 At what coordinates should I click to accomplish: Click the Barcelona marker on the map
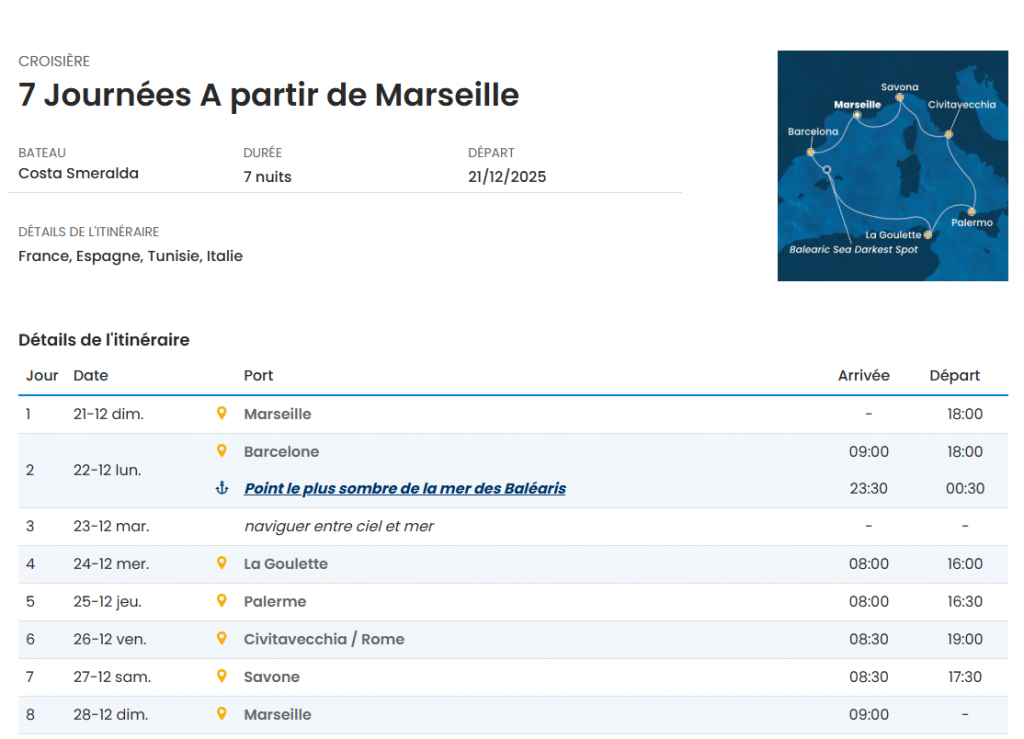coord(811,152)
